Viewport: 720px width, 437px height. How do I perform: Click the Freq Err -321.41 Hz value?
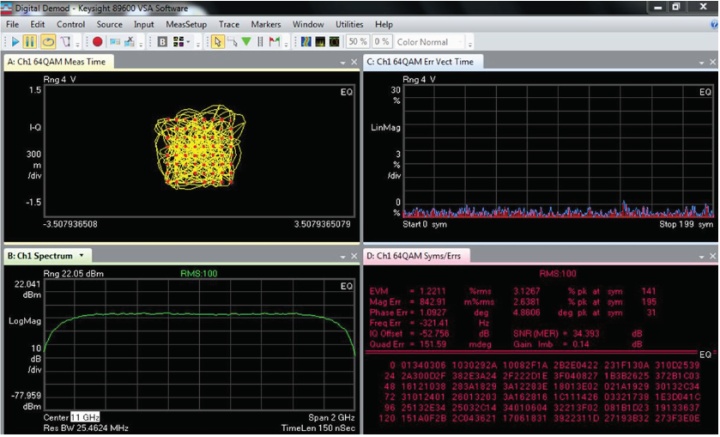[434, 323]
